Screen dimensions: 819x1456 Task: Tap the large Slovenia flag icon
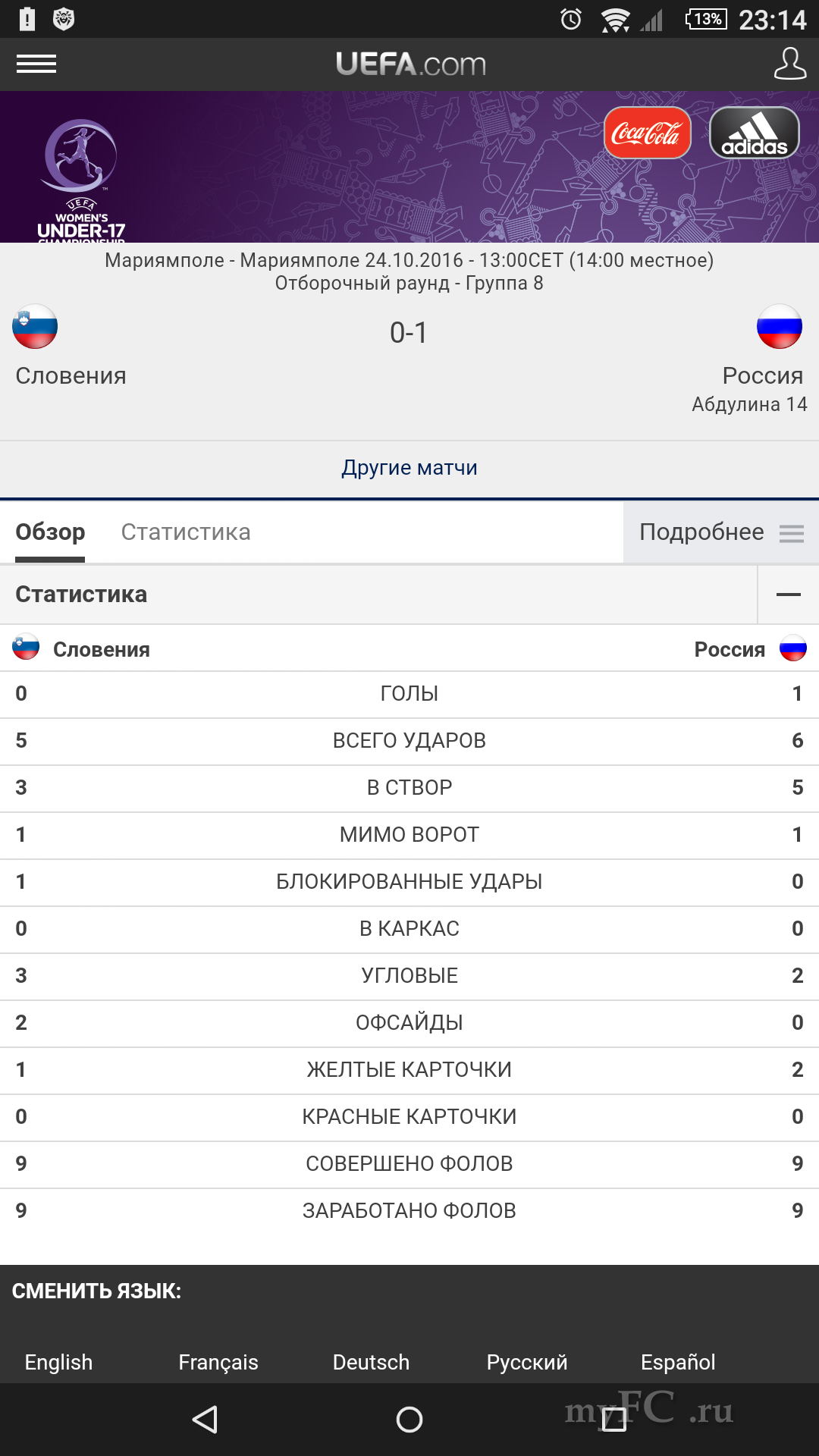pos(35,327)
